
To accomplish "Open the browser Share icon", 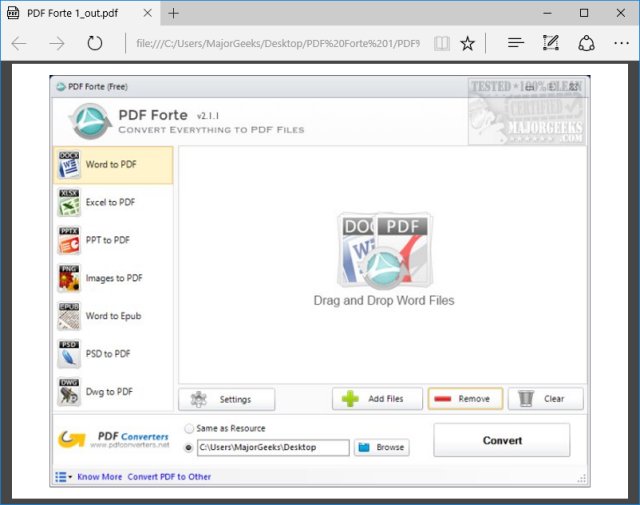I will [586, 43].
